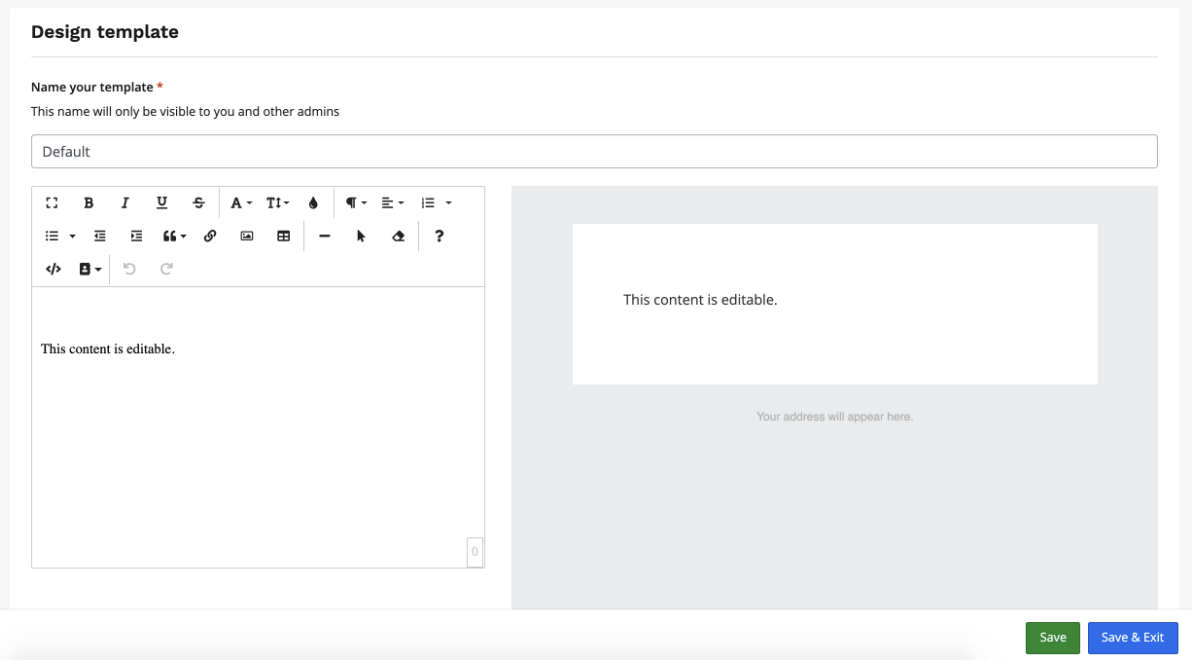This screenshot has width=1196, height=660.
Task: Clear formatting with the eraser icon
Action: tap(398, 236)
